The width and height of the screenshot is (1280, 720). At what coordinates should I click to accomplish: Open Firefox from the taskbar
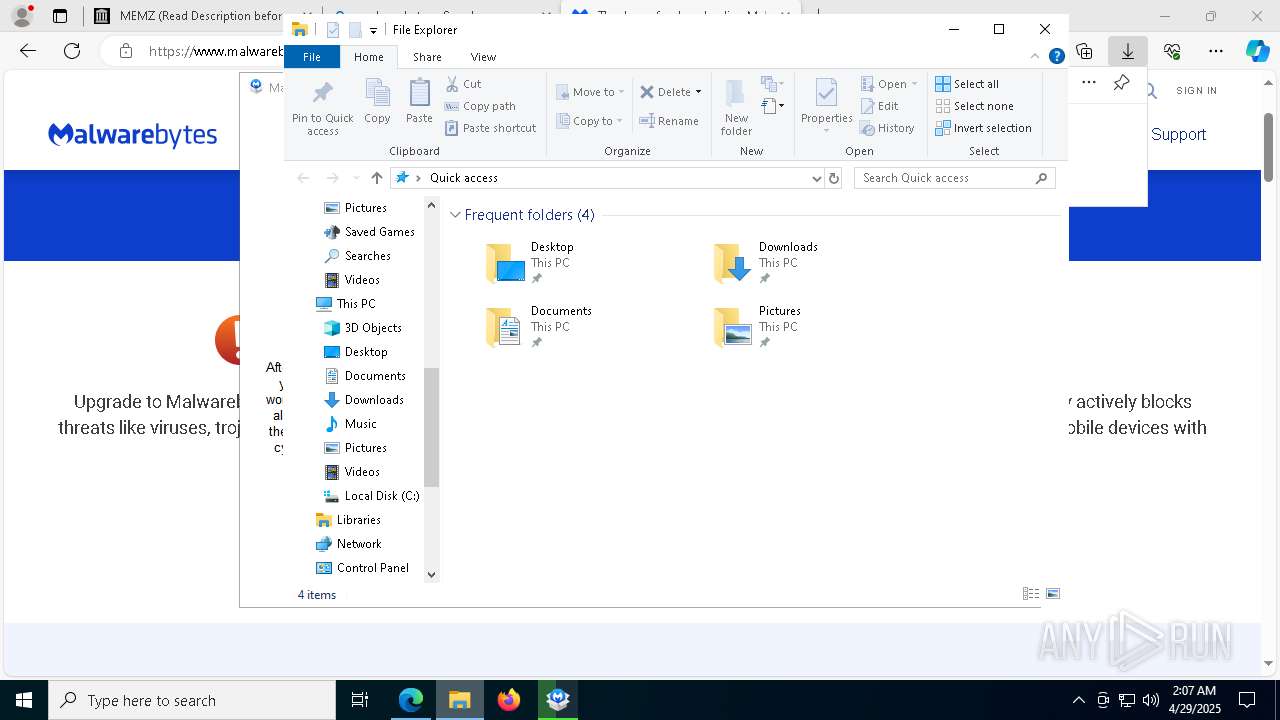(x=509, y=700)
